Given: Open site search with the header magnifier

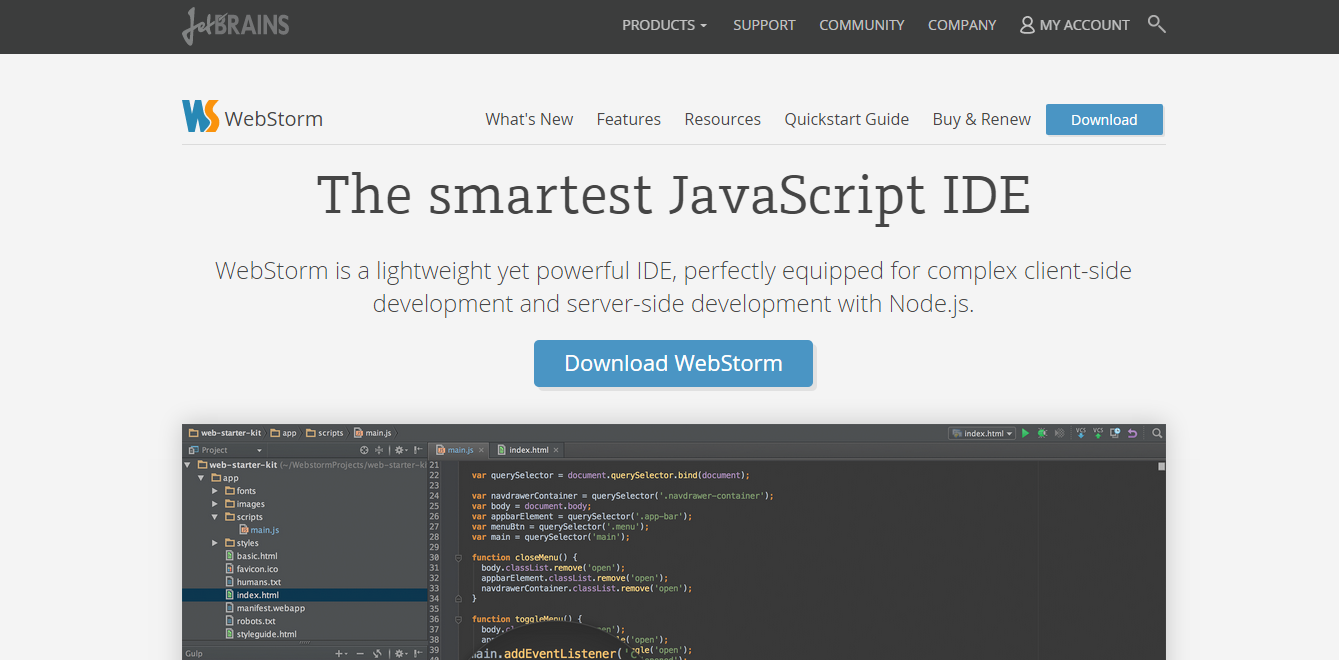Looking at the screenshot, I should [1157, 24].
